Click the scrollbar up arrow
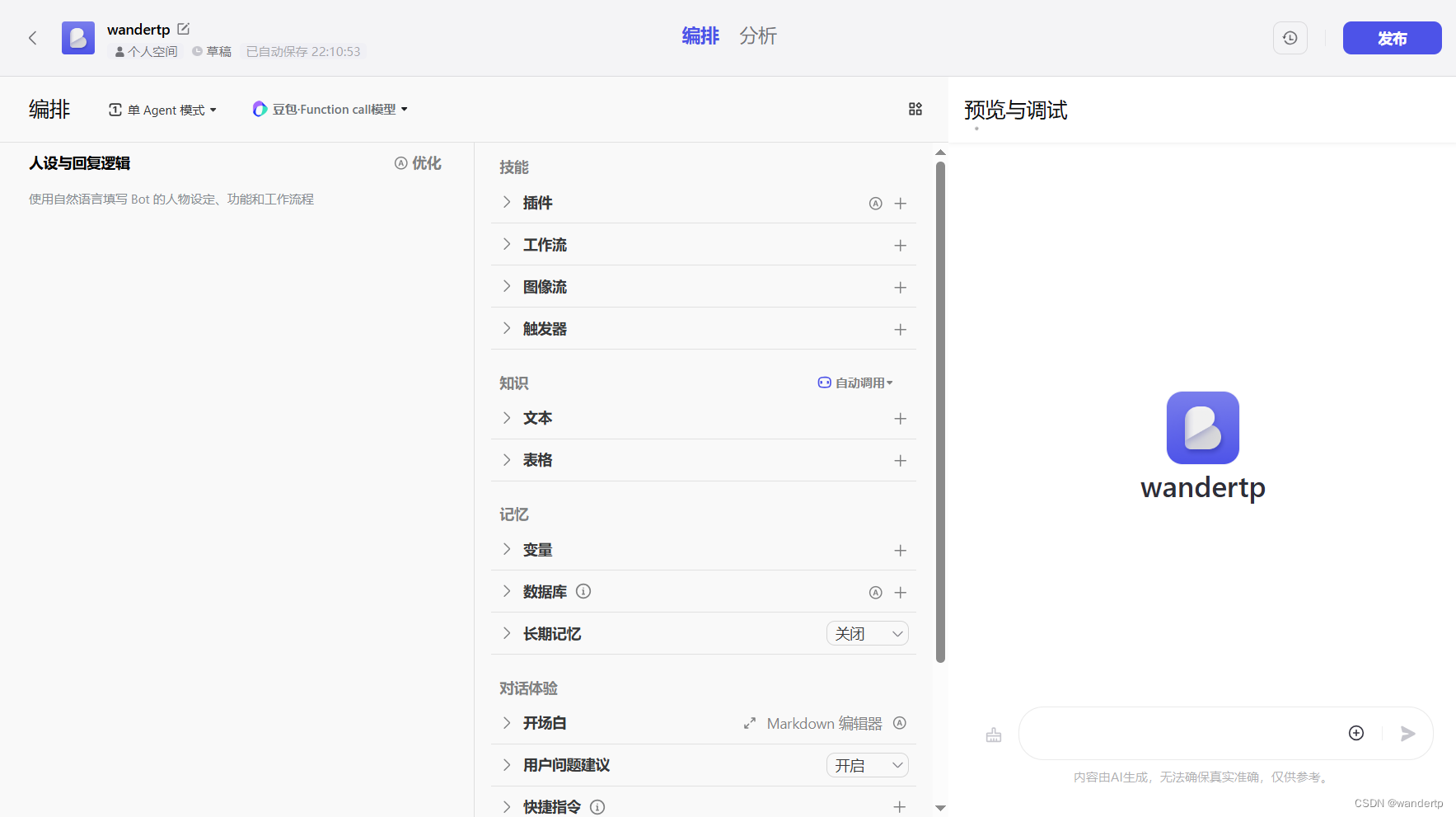Image resolution: width=1456 pixels, height=817 pixels. (x=940, y=153)
